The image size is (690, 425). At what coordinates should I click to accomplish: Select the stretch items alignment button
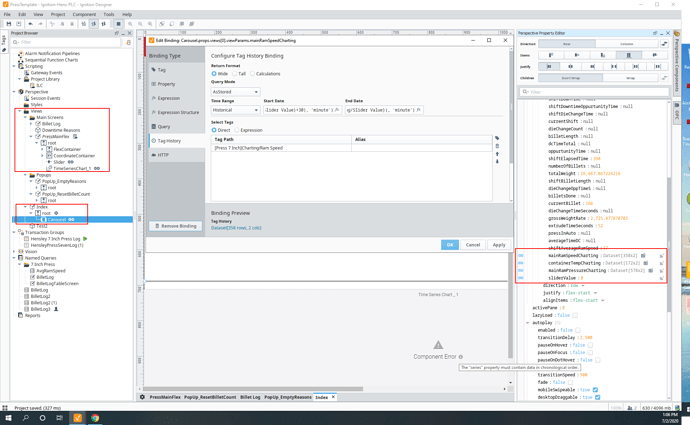[628, 55]
